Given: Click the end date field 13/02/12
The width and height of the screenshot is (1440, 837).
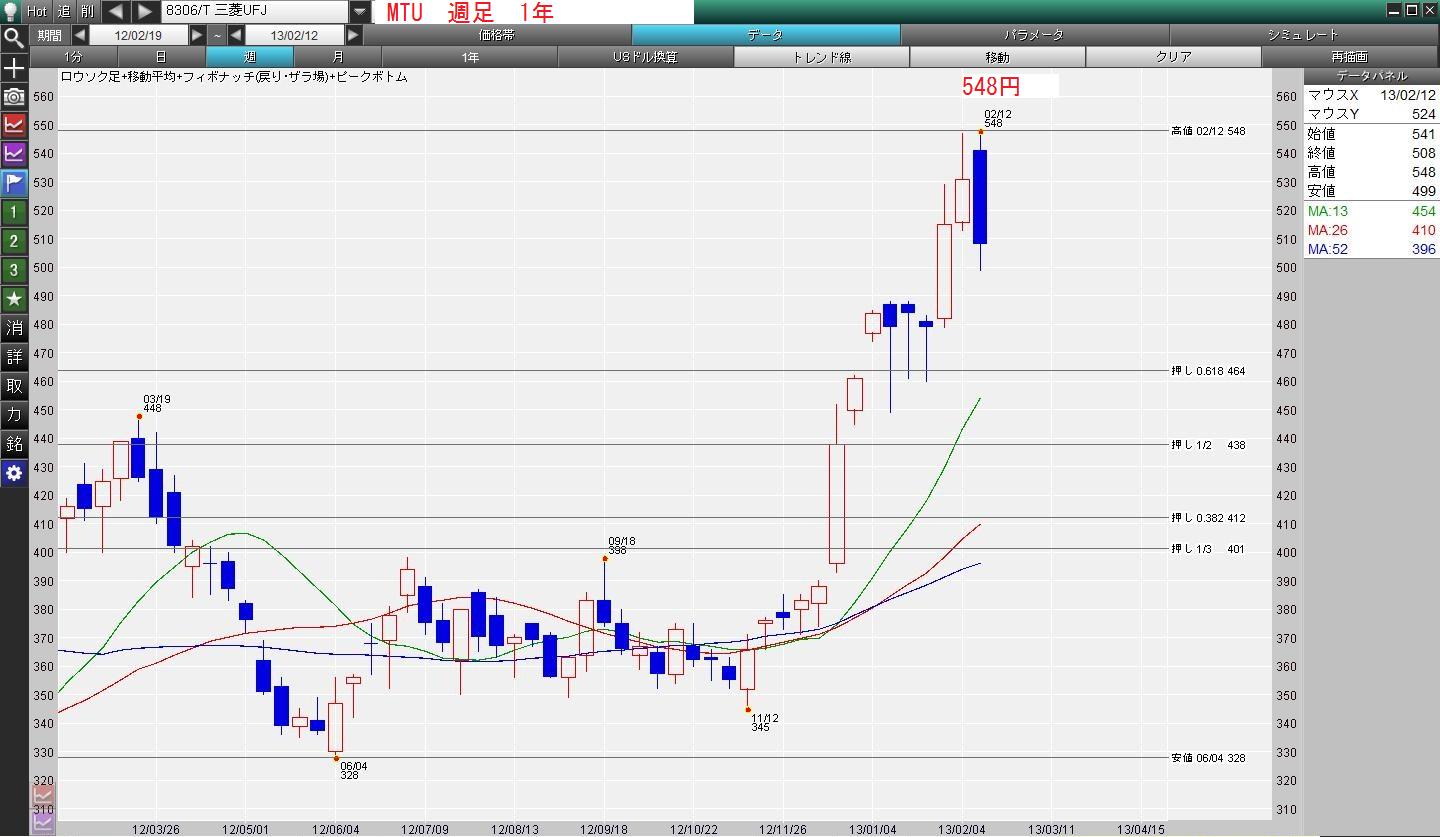Looking at the screenshot, I should pyautogui.click(x=295, y=35).
